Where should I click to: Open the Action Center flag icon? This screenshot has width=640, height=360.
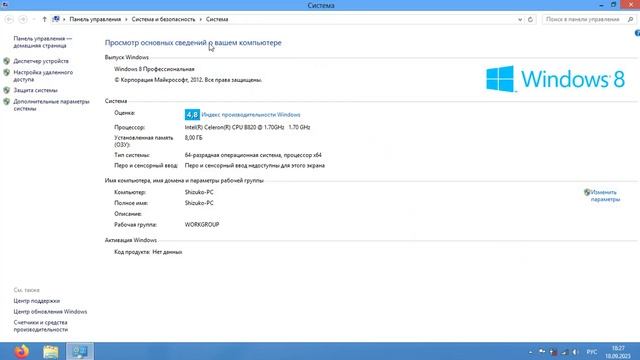[542, 352]
